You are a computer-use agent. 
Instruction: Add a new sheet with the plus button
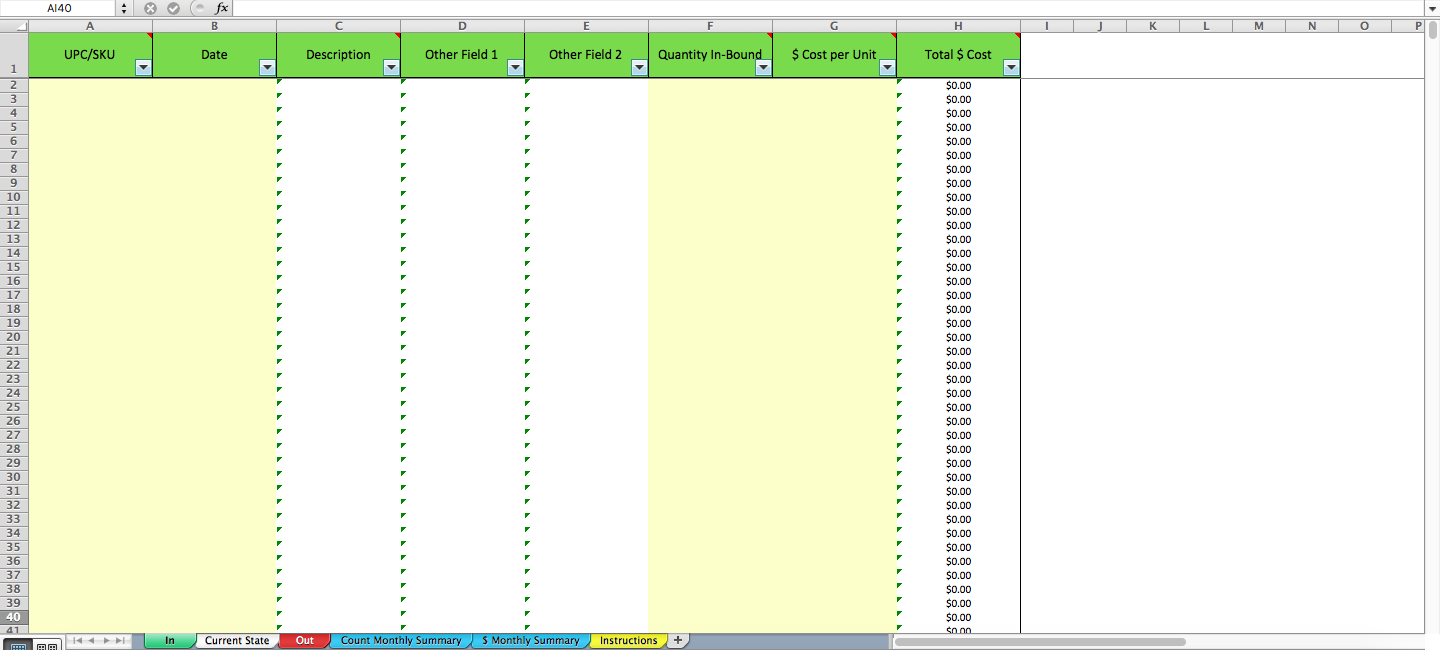pos(679,640)
